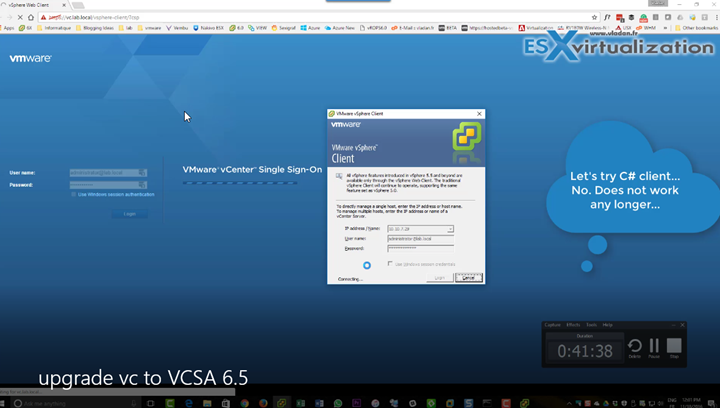This screenshot has height=408, width=720.
Task: Open Firefox from the taskbar
Action: (x=263, y=403)
